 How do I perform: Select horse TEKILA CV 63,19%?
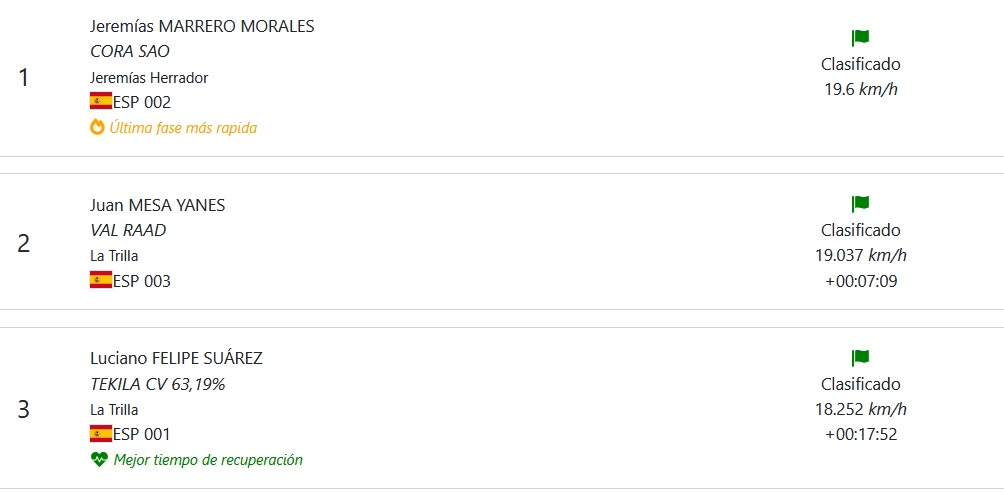point(157,384)
